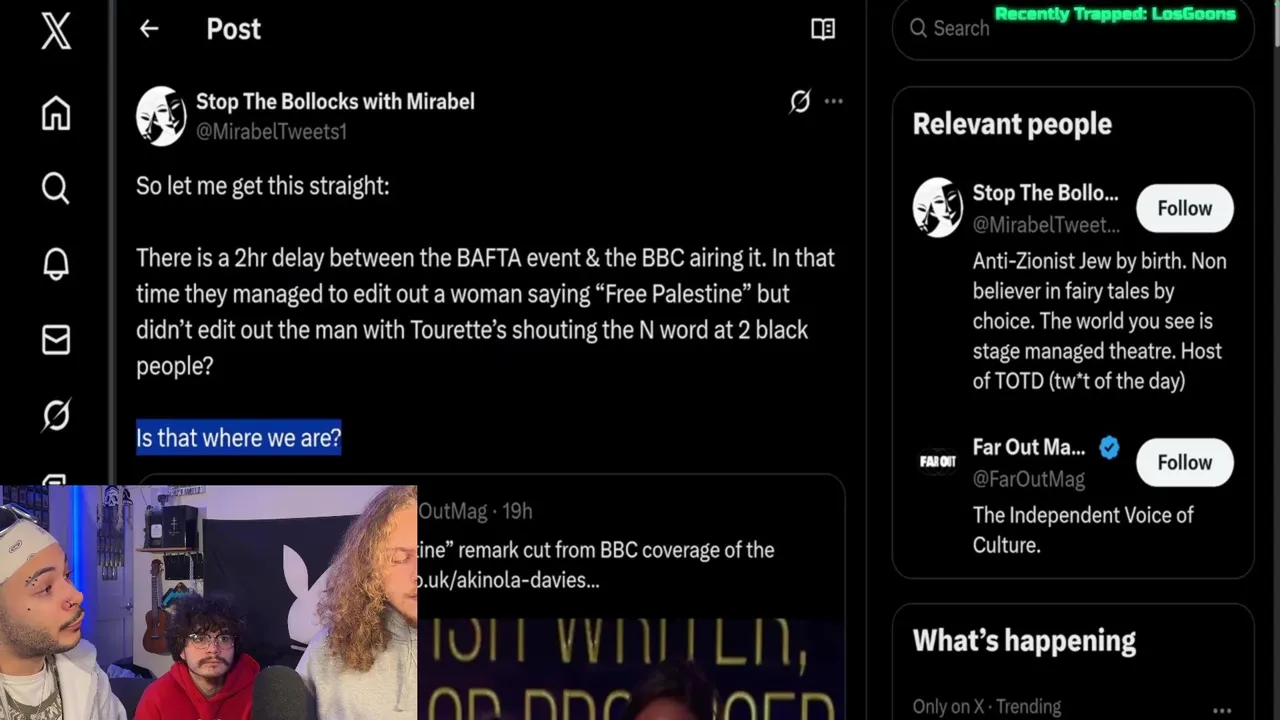Open reader view book icon
Image resolution: width=1280 pixels, height=720 pixels.
pos(823,29)
